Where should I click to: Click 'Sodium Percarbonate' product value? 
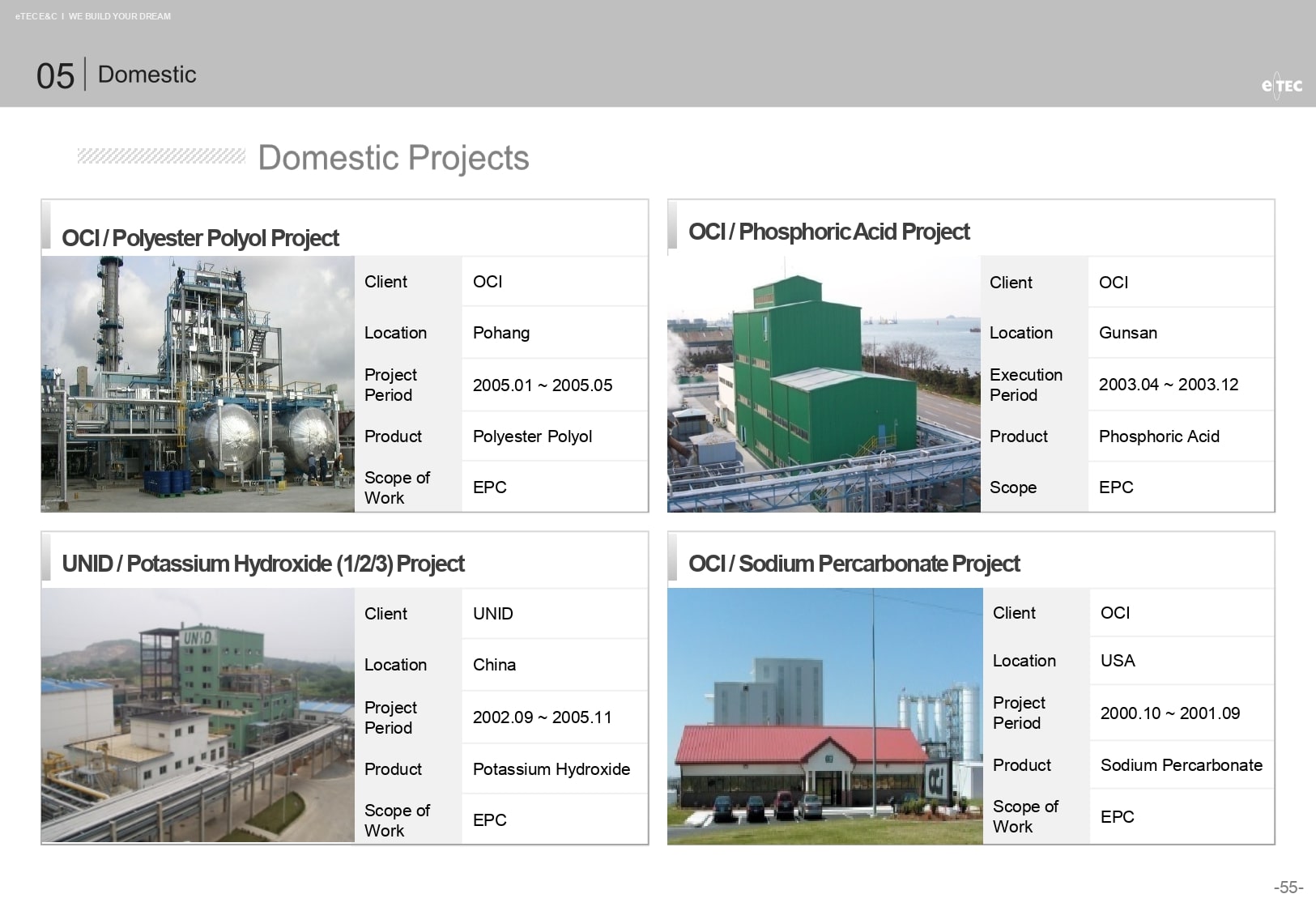1182,765
